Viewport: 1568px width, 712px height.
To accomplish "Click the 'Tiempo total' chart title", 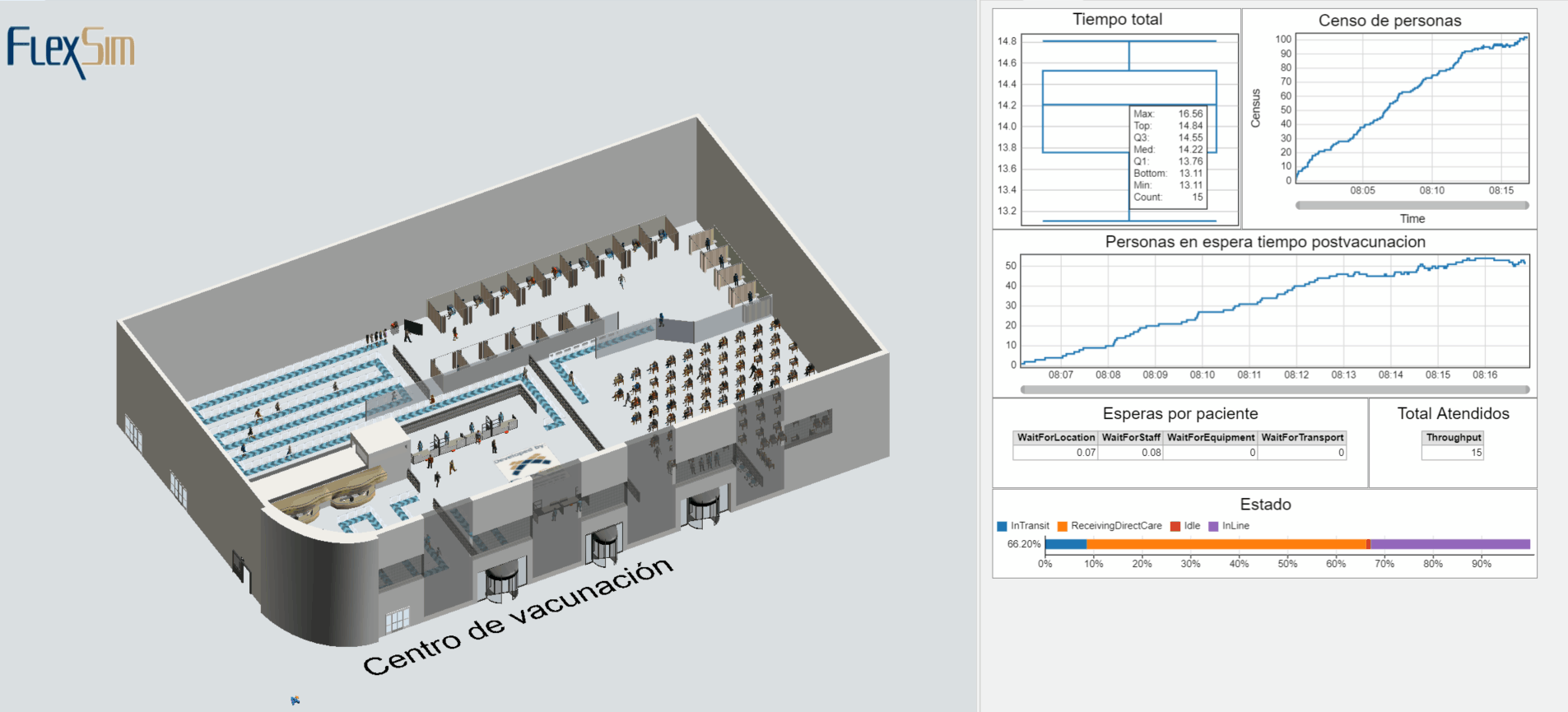I will (1117, 20).
